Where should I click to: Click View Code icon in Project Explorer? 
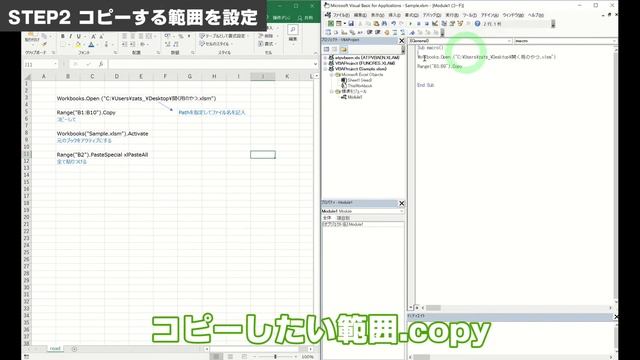click(327, 49)
